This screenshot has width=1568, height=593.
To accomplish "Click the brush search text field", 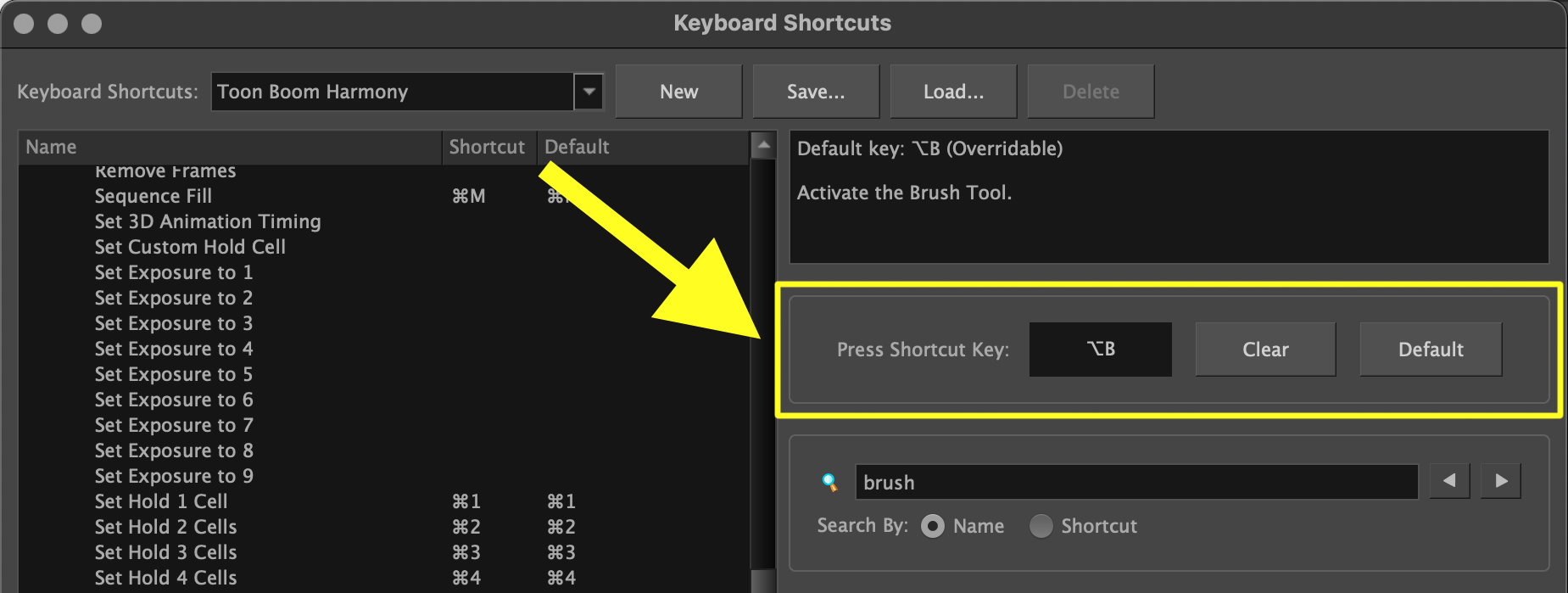I will click(x=1136, y=482).
